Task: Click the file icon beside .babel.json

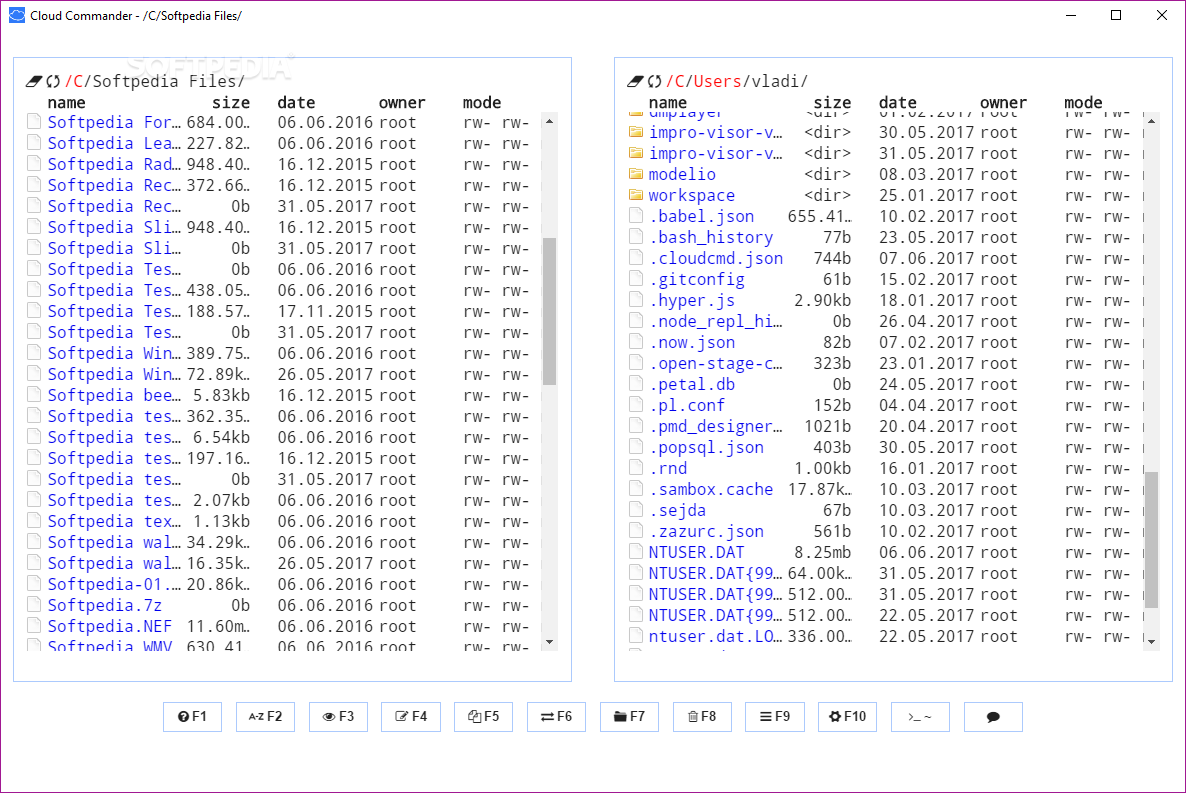Action: click(635, 216)
